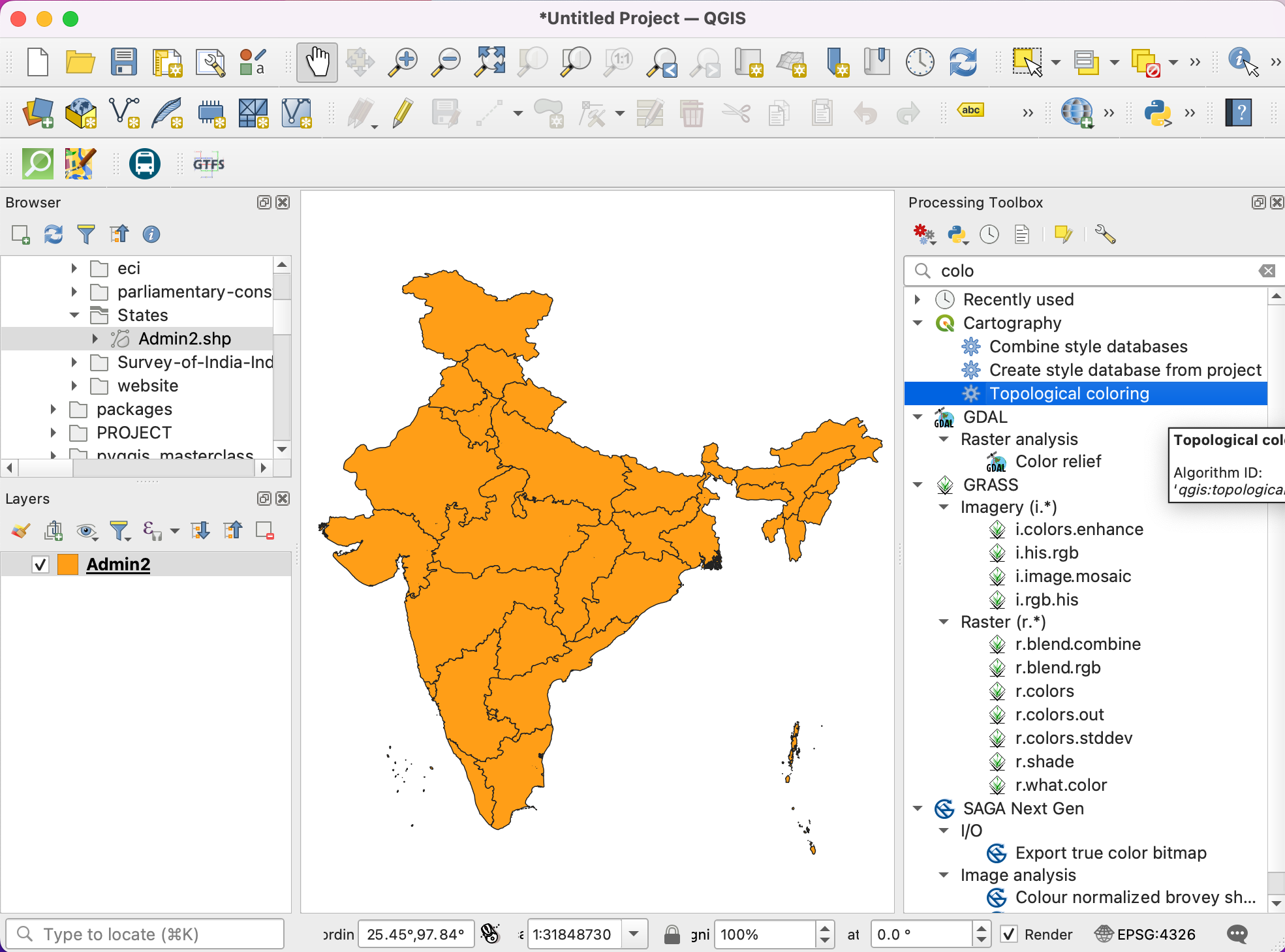Screen dimensions: 1285x952
Task: Uncheck the Admin2 layer visibility checkbox
Action: 40,564
